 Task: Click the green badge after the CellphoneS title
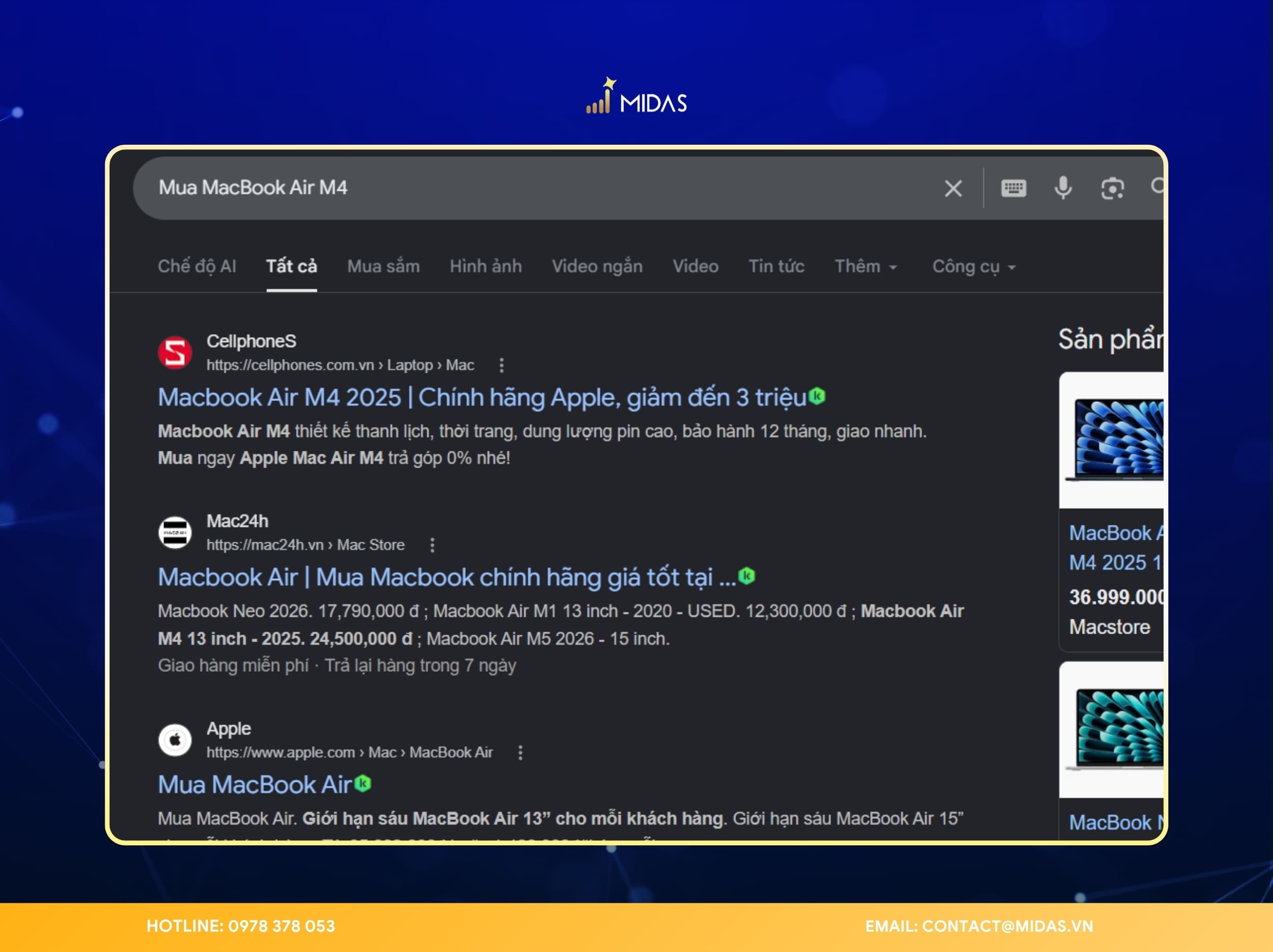pos(817,396)
